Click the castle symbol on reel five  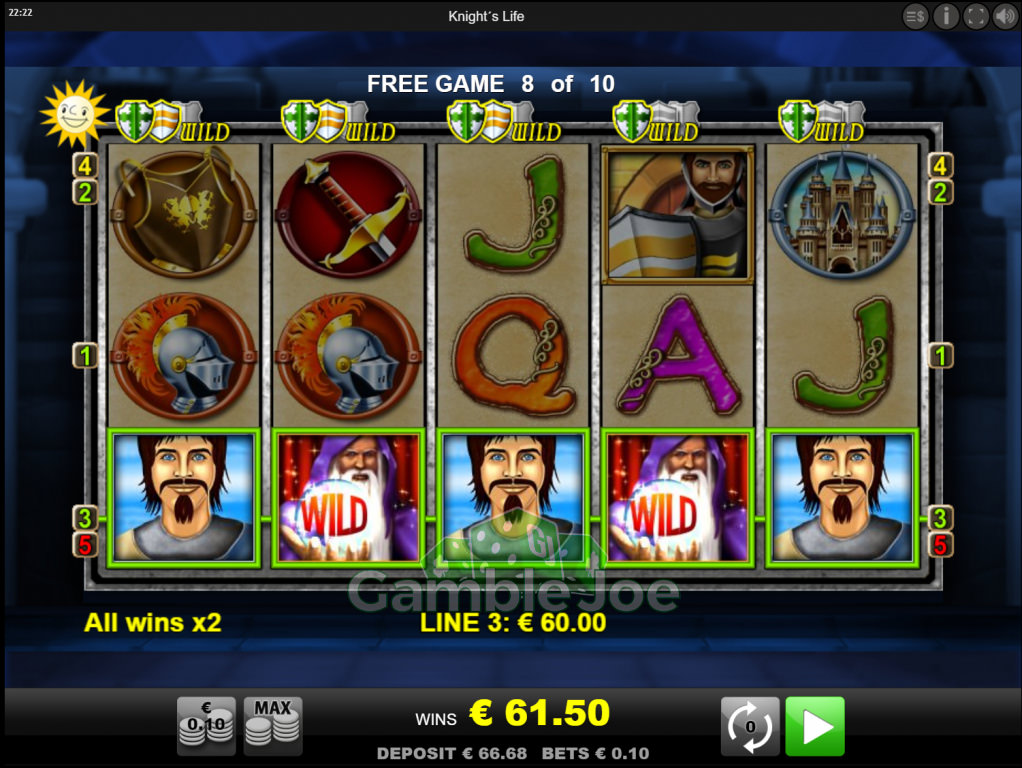pos(841,214)
